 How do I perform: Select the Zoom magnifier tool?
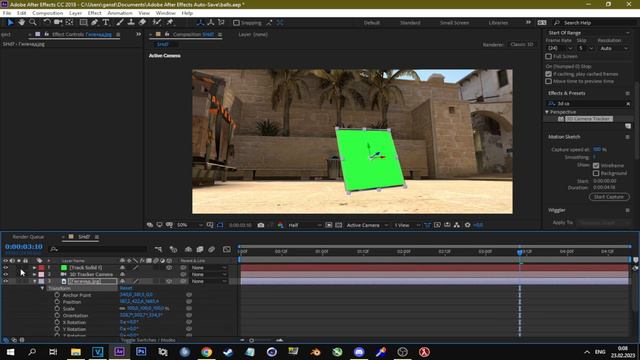pyautogui.click(x=32, y=22)
